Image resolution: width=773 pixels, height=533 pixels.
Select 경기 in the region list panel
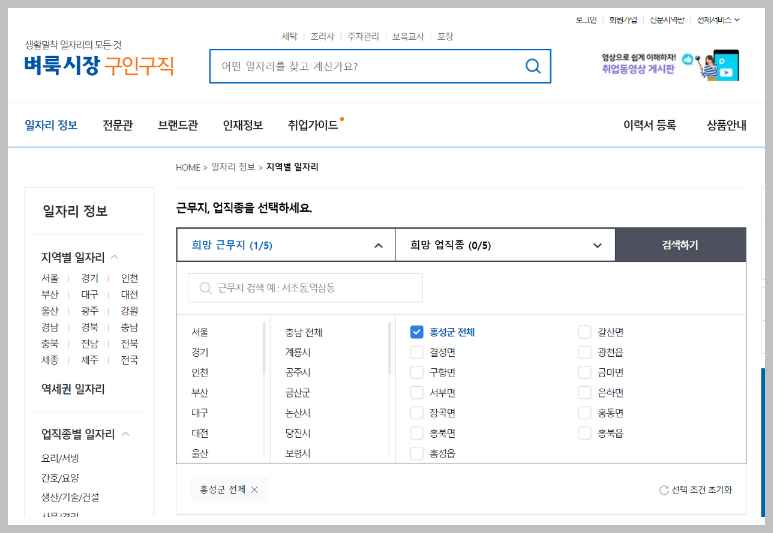pyautogui.click(x=200, y=353)
